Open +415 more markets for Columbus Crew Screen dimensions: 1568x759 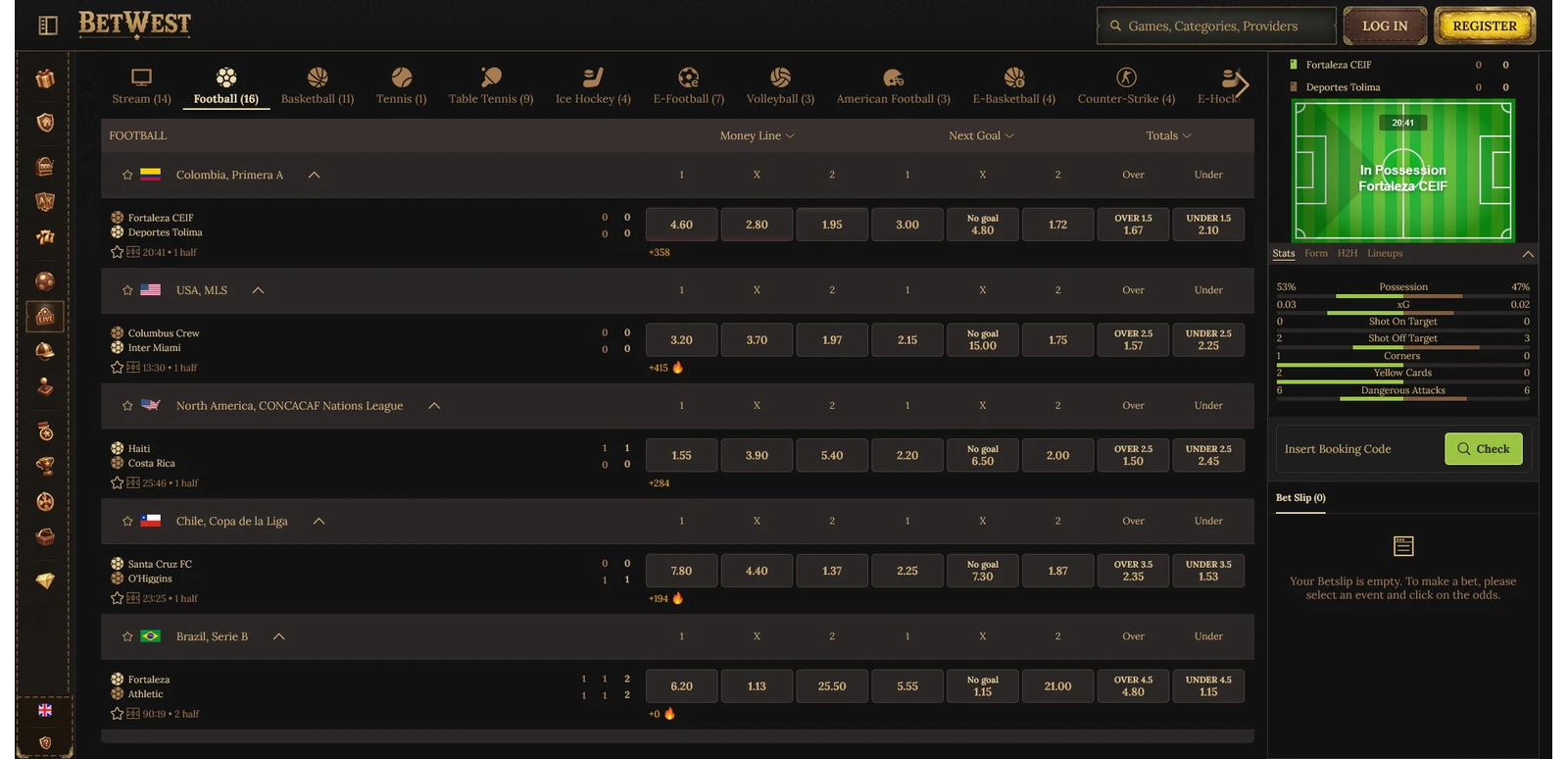659,368
